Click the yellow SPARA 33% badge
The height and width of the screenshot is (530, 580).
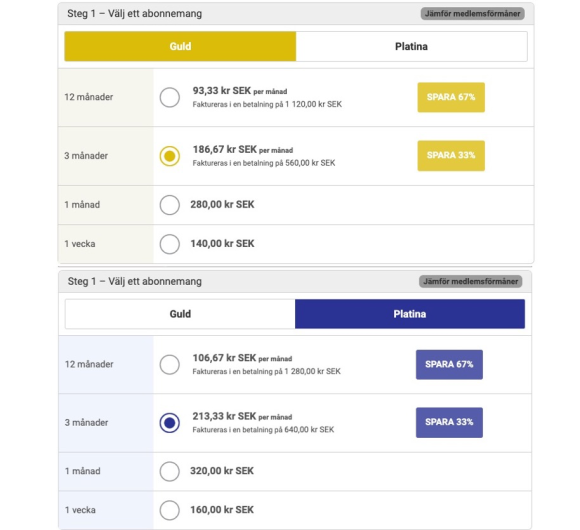coord(451,155)
